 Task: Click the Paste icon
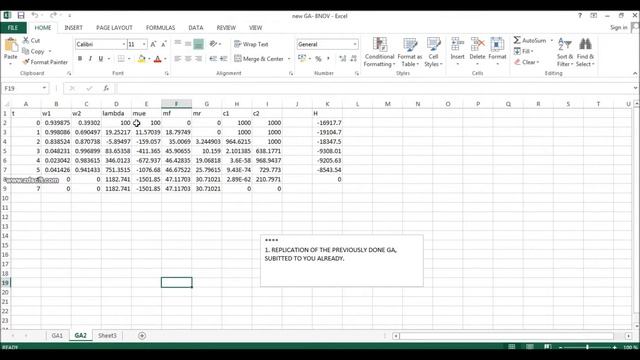[11, 45]
